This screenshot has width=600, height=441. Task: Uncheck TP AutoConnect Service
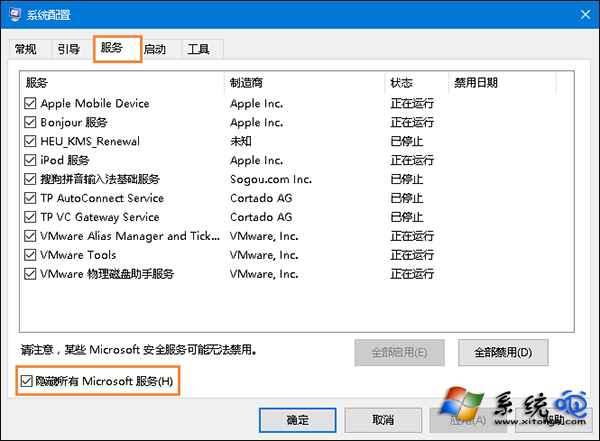click(x=30, y=198)
